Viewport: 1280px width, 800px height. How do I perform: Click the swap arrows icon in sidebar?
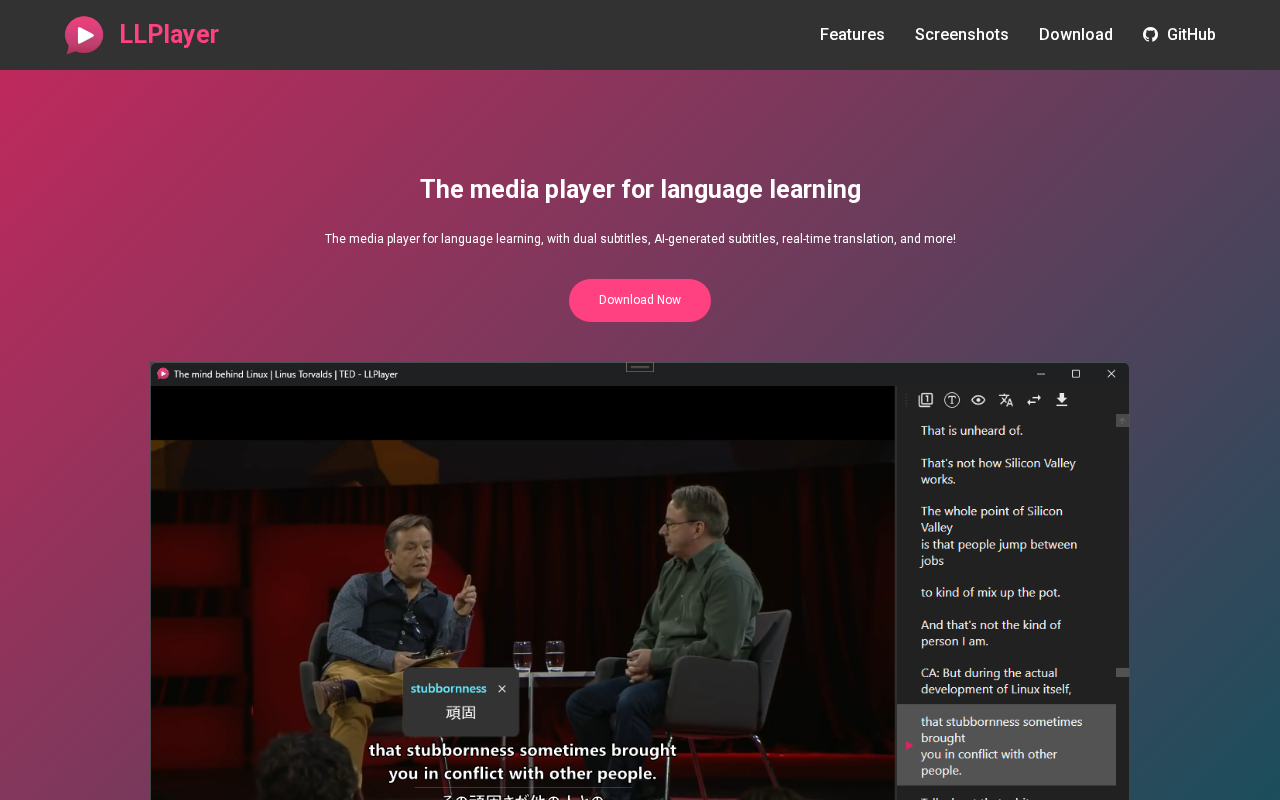pyautogui.click(x=1034, y=400)
